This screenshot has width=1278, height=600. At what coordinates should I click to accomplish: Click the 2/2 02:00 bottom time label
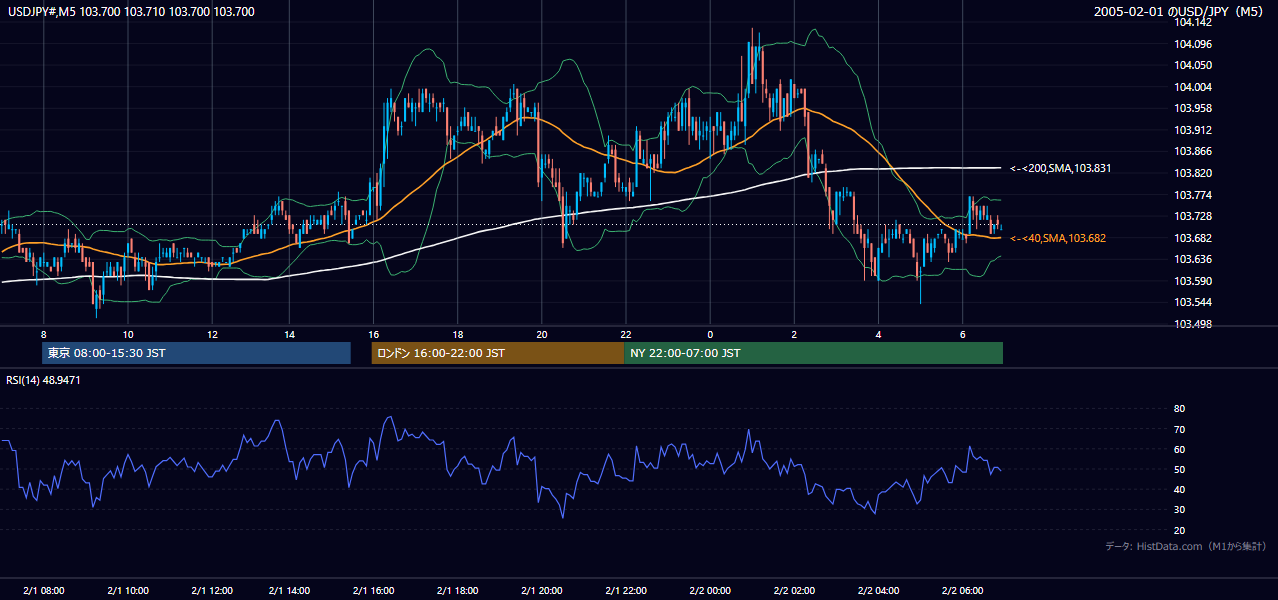793,590
